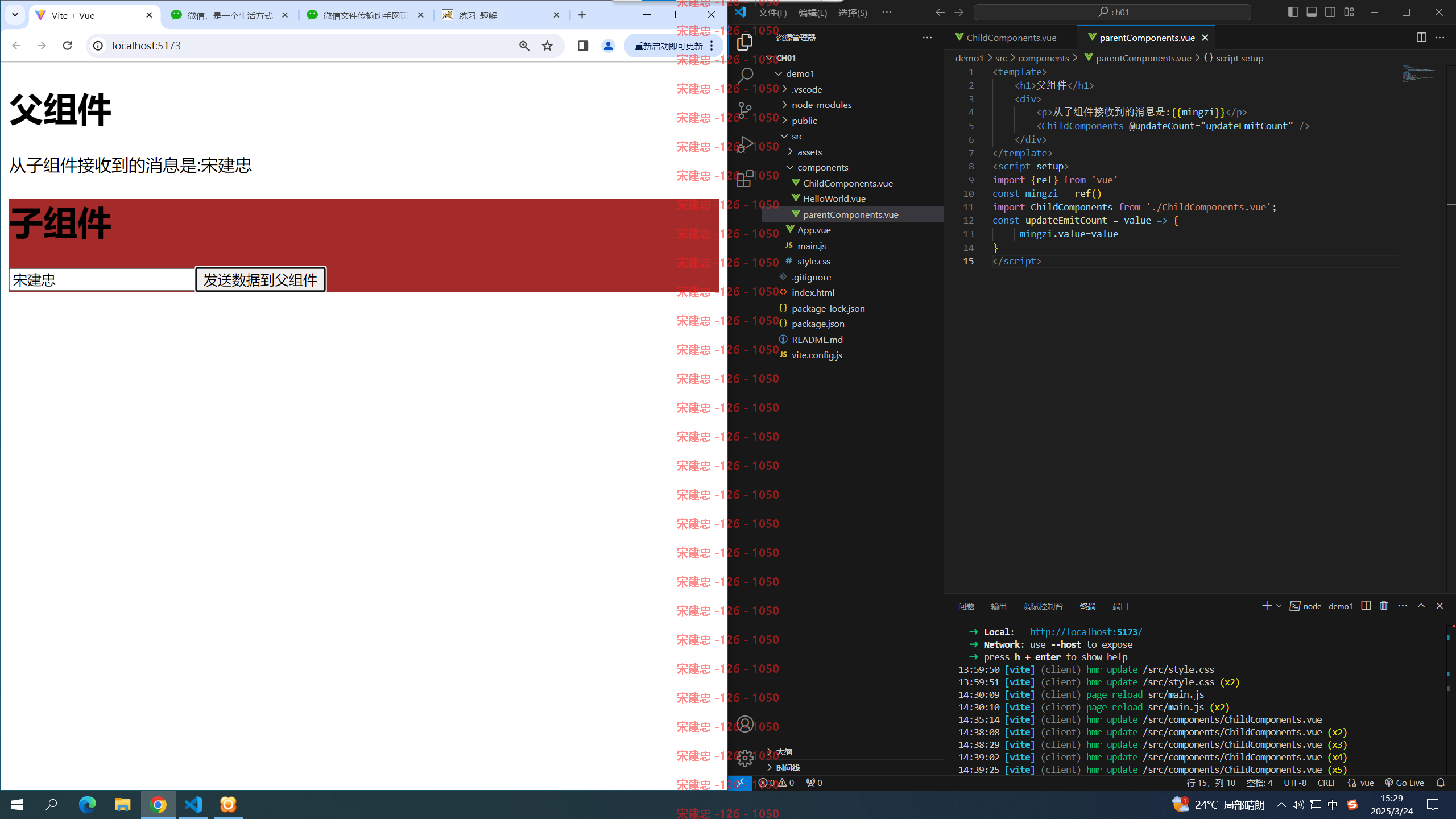1456x819 pixels.
Task: Expand the assets folder
Action: pos(791,152)
